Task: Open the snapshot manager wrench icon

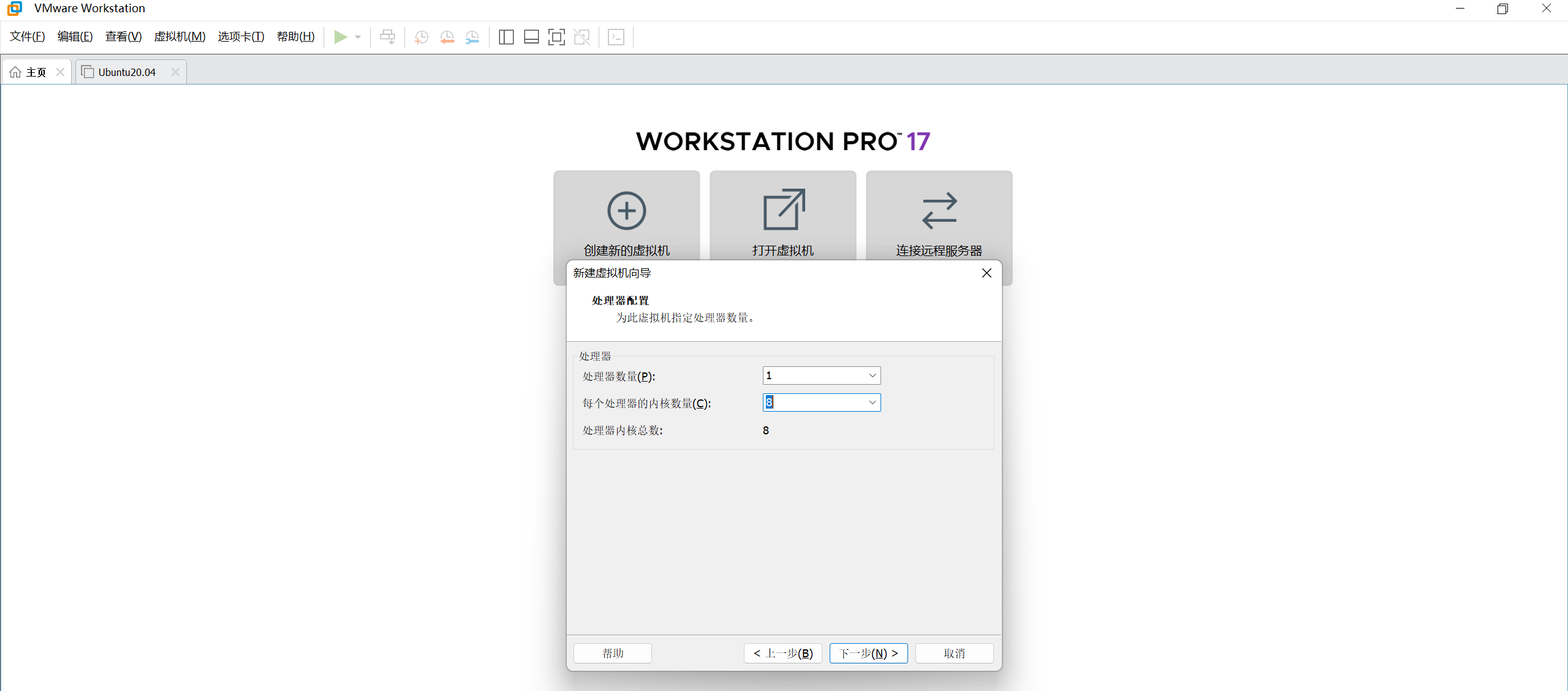Action: coord(472,37)
